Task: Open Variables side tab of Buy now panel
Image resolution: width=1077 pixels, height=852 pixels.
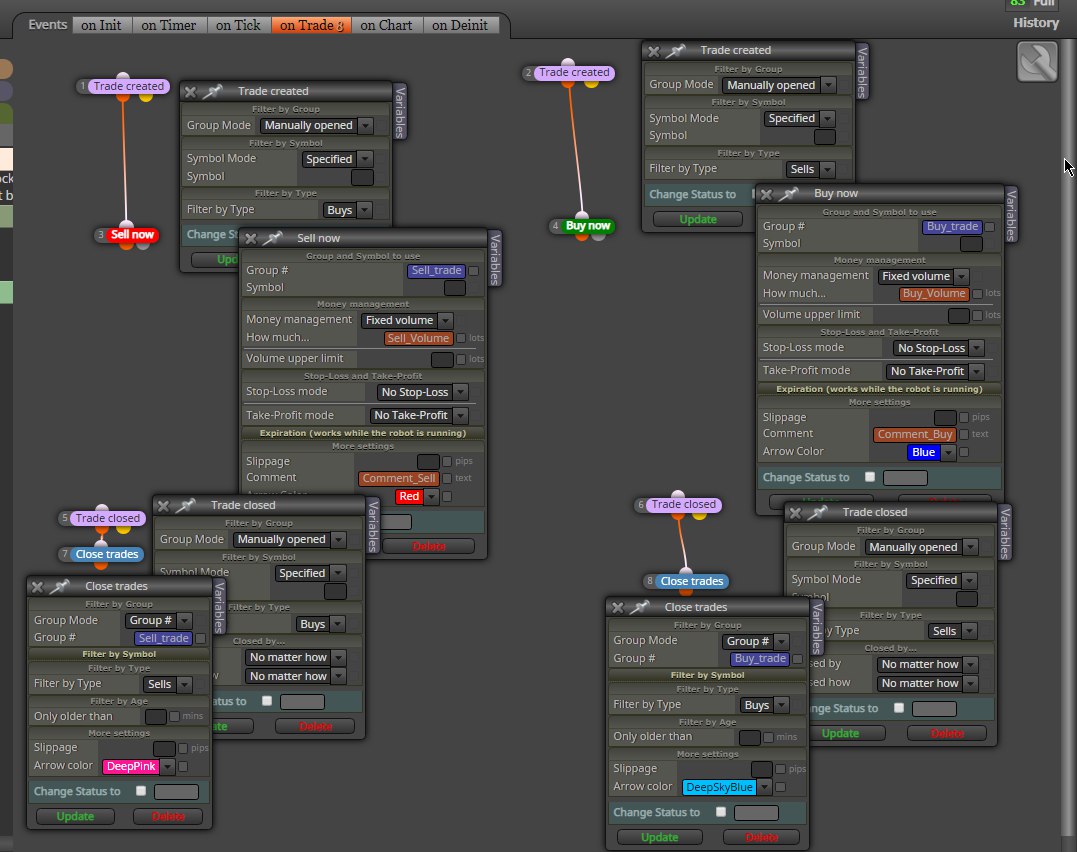Action: pos(1010,215)
